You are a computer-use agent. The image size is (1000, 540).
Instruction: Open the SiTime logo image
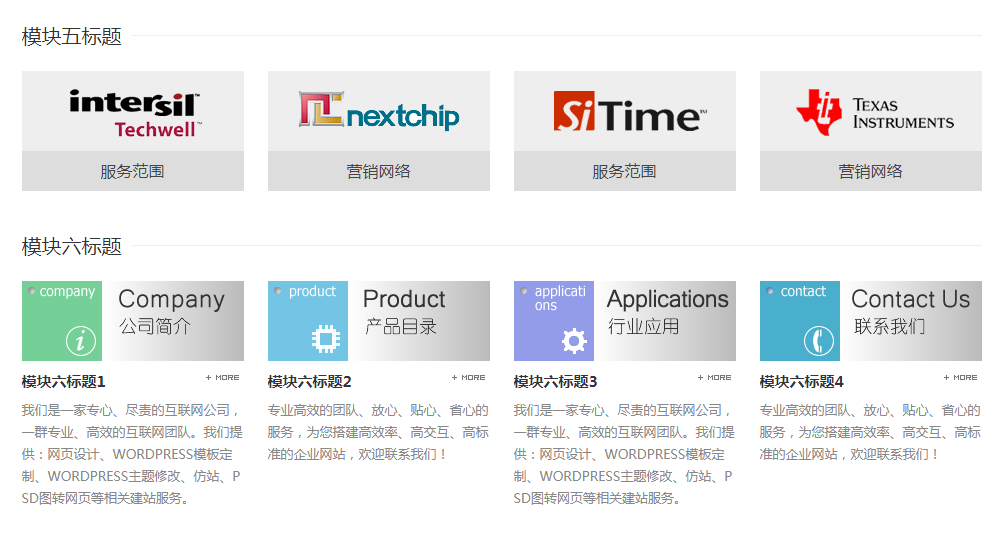tap(625, 112)
